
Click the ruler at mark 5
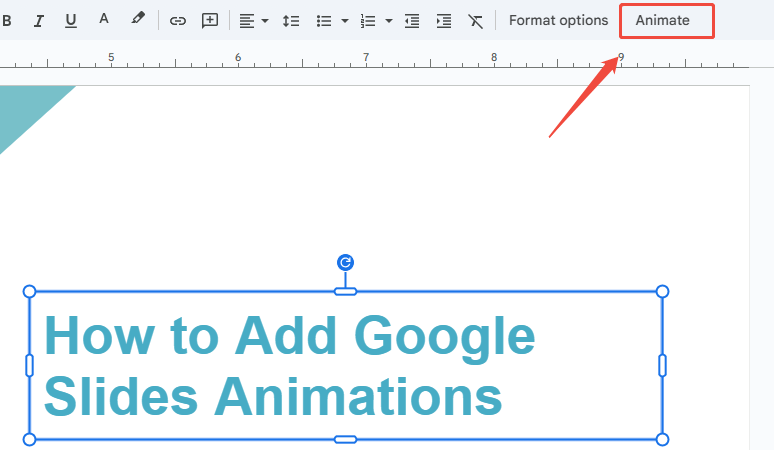(x=111, y=58)
